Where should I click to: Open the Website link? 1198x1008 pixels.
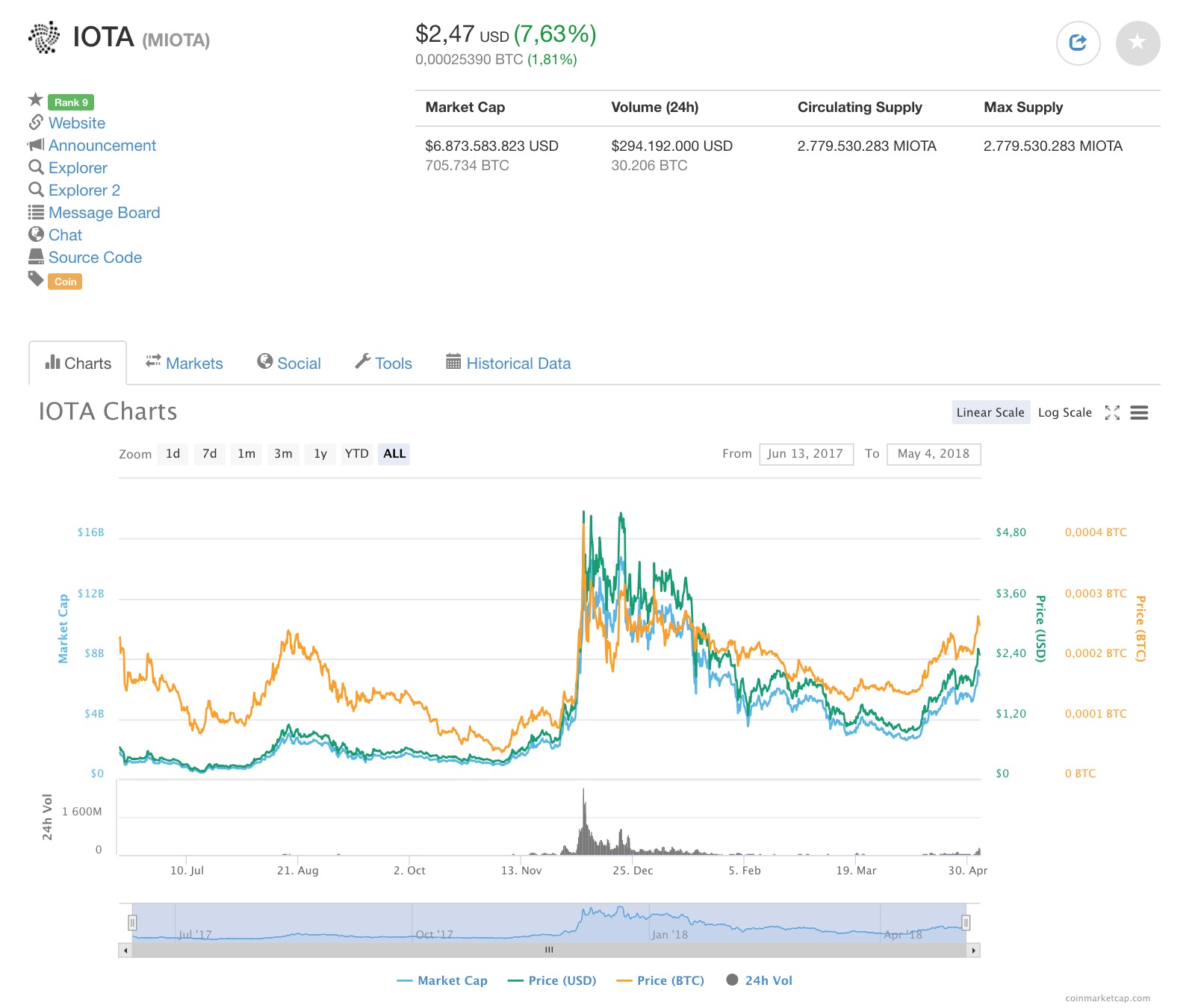tap(77, 123)
